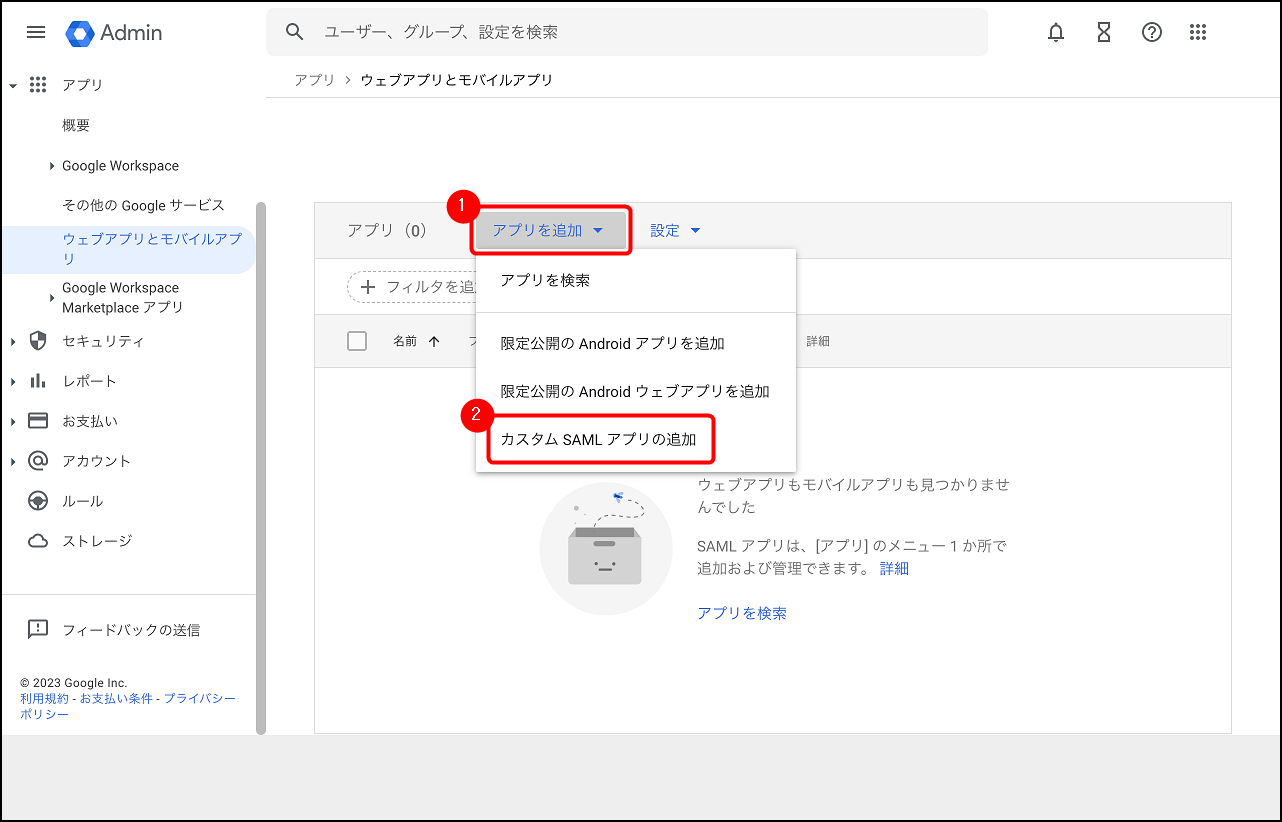The width and height of the screenshot is (1282, 822).
Task: Expand the アプリを追加 dropdown
Action: click(549, 231)
